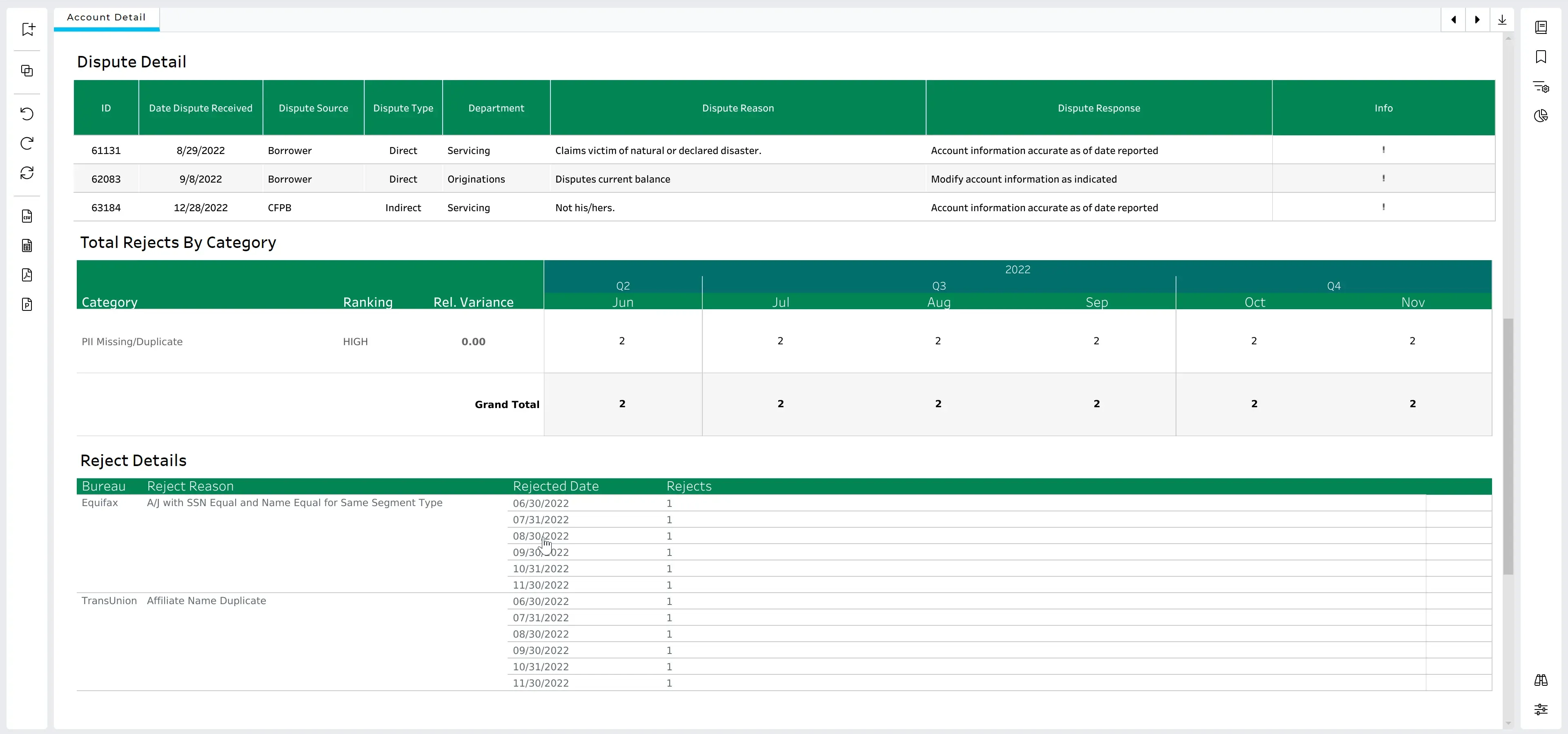Click 'Affiliate Name Duplicate' reject reason
Screen dimensions: 1568x734
coord(206,600)
